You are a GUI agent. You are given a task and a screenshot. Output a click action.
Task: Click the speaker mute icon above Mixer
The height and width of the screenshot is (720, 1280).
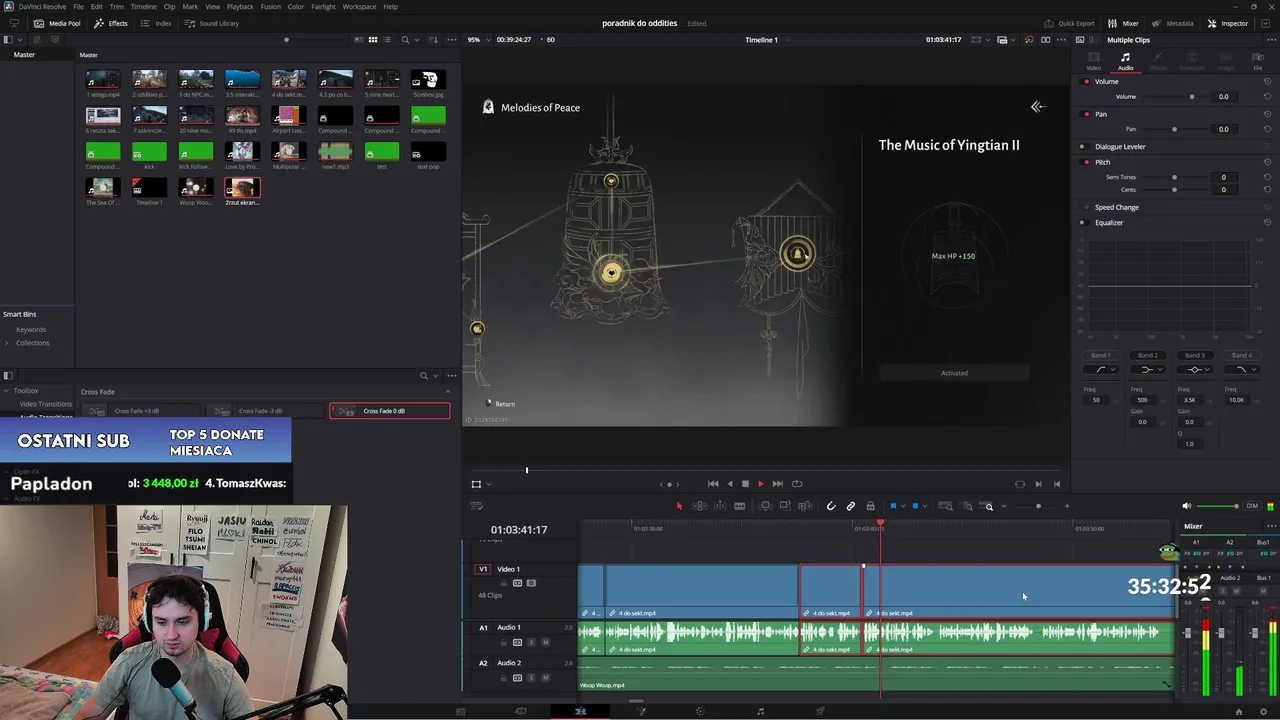[1187, 506]
